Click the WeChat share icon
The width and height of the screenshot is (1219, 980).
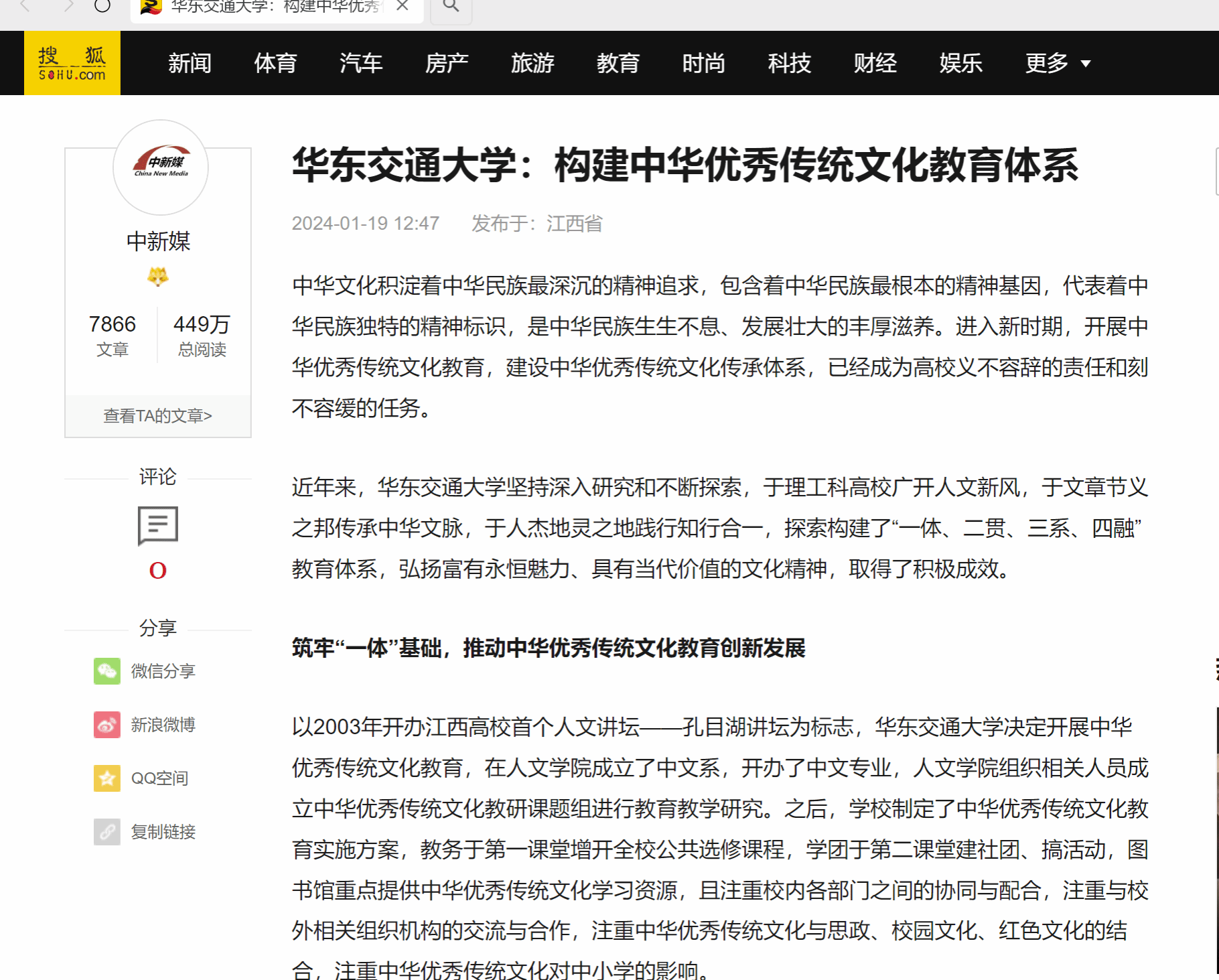(107, 671)
